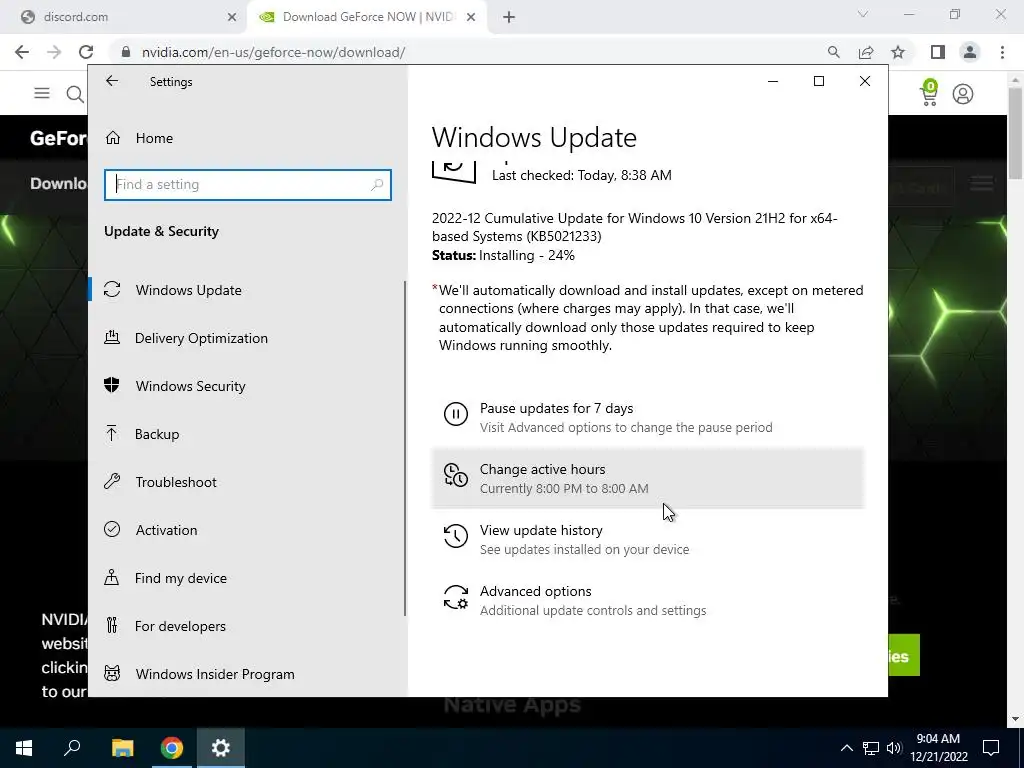Click the Settings sidebar scrollbar
The width and height of the screenshot is (1024, 768).
pos(405,448)
